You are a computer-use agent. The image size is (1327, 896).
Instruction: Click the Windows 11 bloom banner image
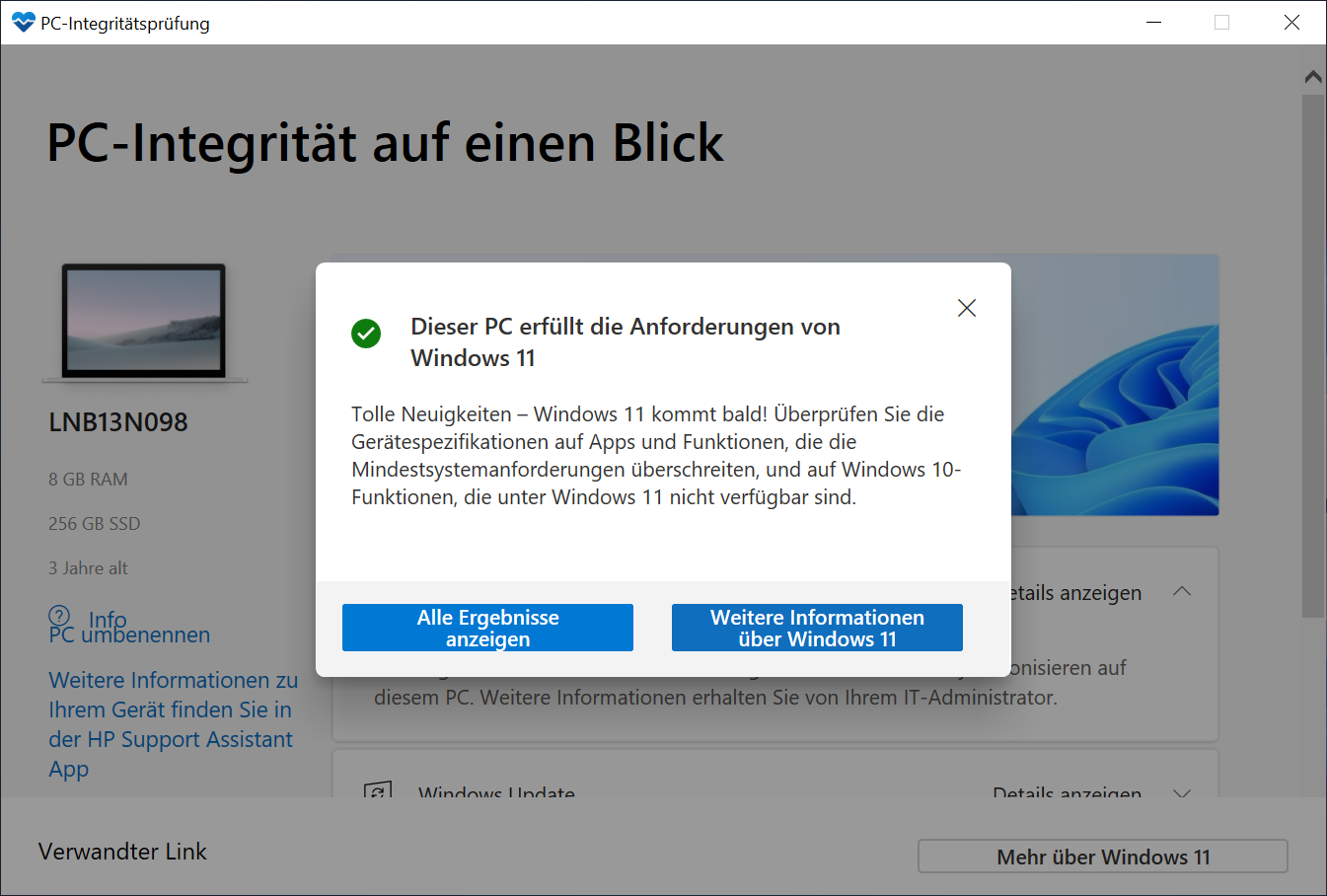point(1115,385)
